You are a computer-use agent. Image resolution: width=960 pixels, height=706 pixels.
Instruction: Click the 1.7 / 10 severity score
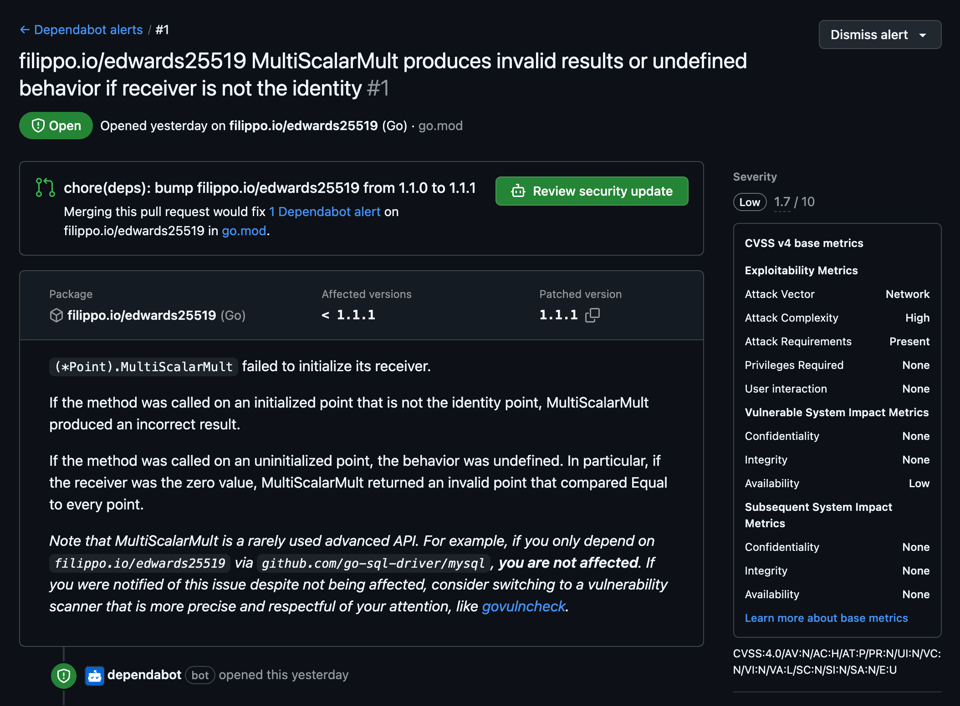[794, 202]
